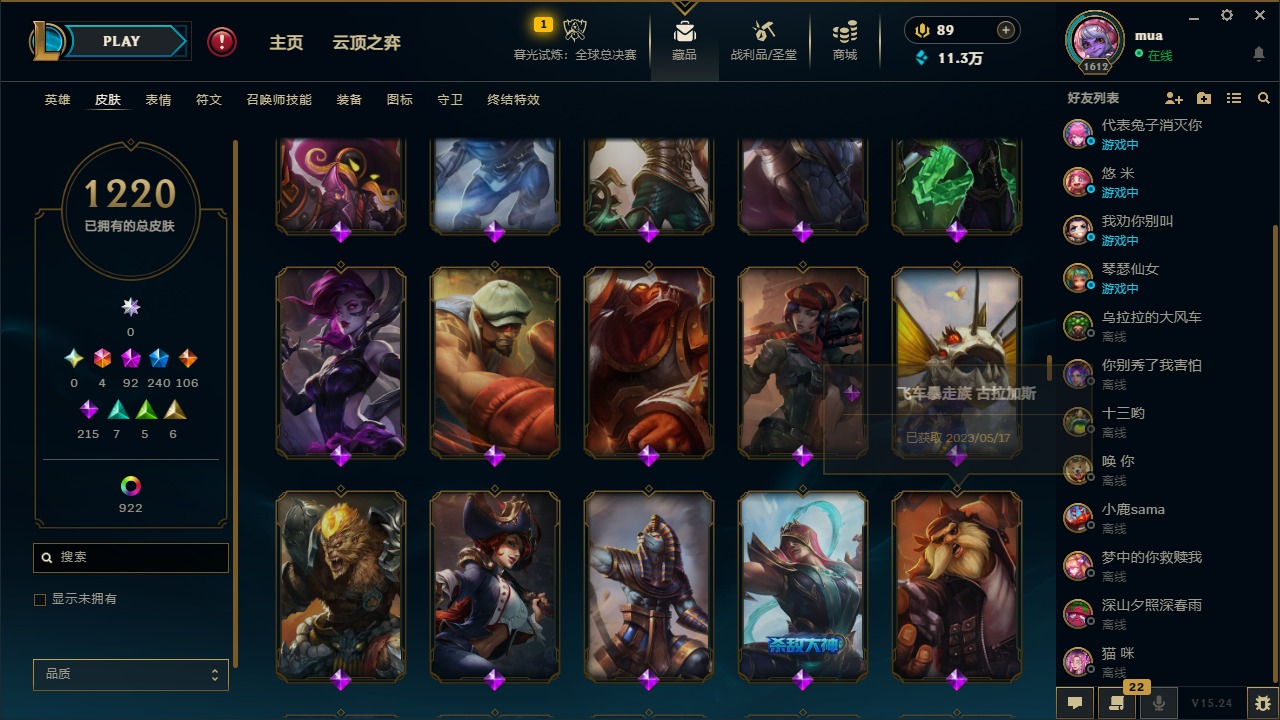Enable the 显示未拥有 checkbox
The height and width of the screenshot is (720, 1280).
click(x=40, y=600)
